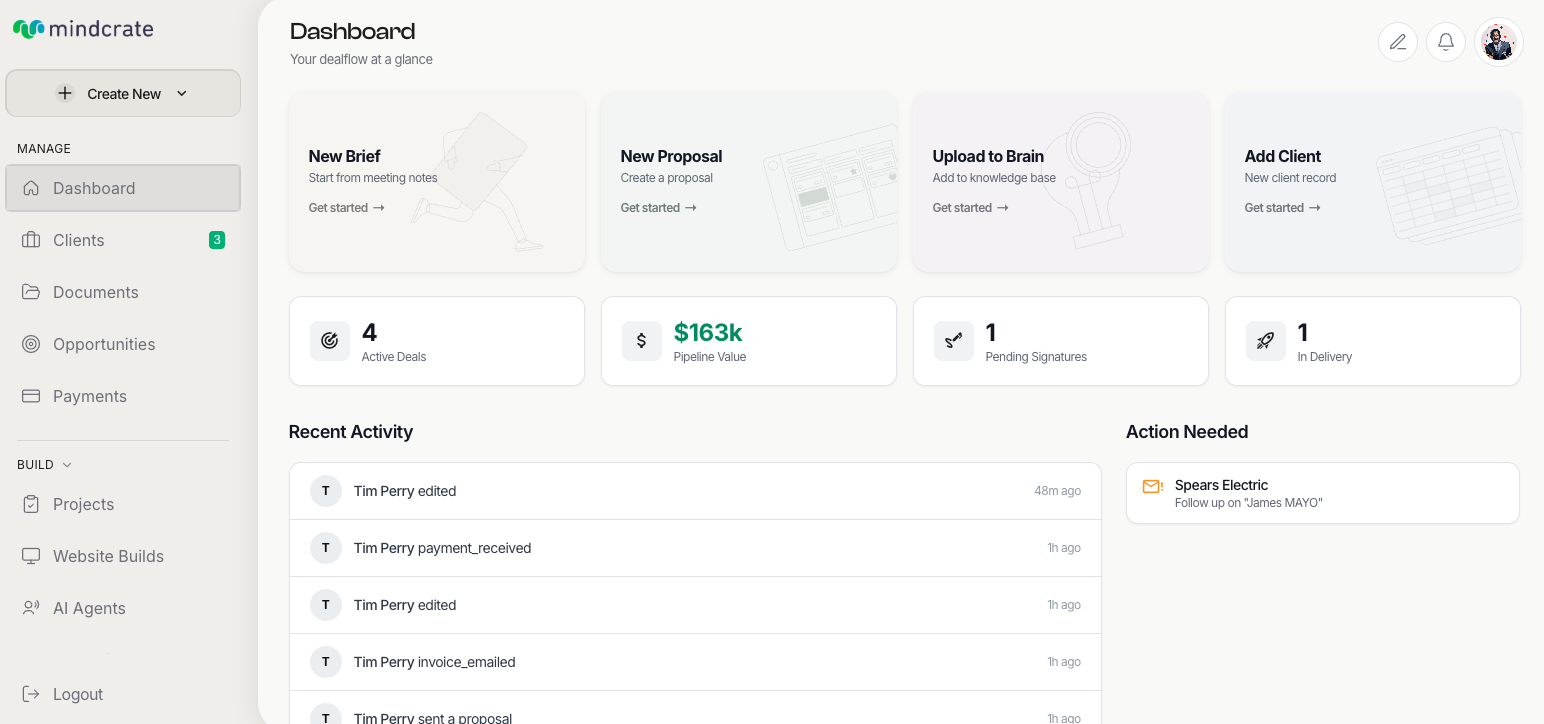The image size is (1544, 724).
Task: Open Documents in the sidebar
Action: point(123,292)
